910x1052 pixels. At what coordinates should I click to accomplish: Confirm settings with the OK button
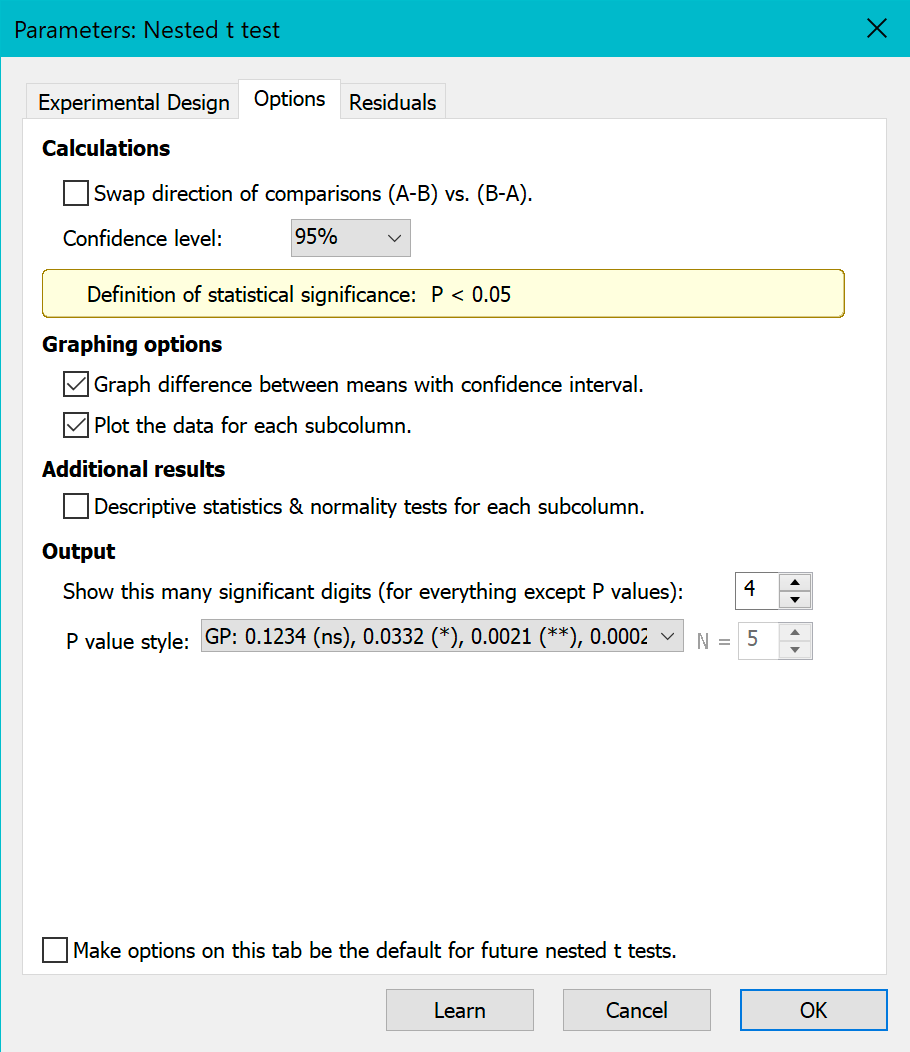click(x=813, y=1010)
